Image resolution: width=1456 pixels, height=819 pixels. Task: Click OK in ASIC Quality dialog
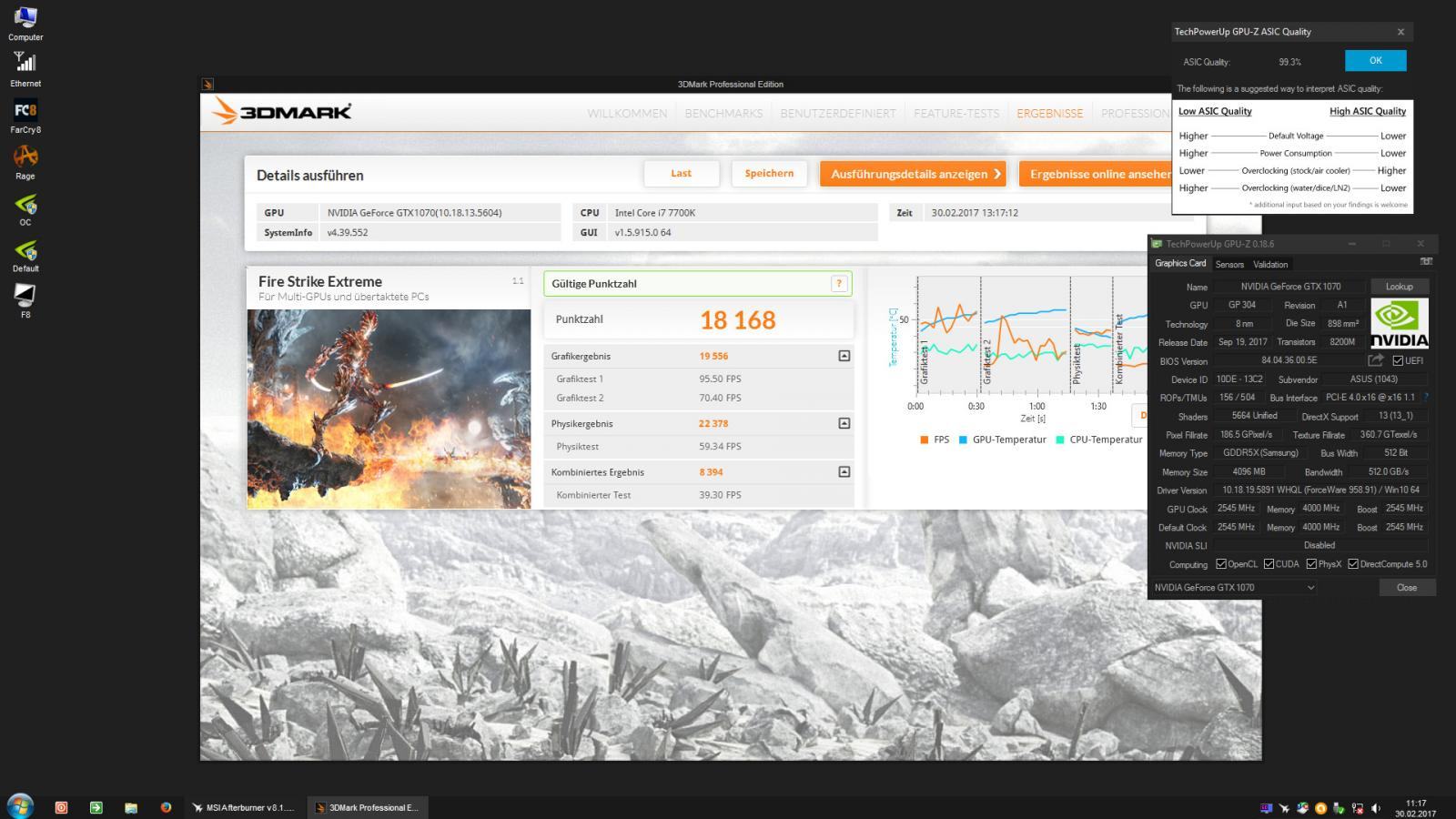click(x=1375, y=60)
